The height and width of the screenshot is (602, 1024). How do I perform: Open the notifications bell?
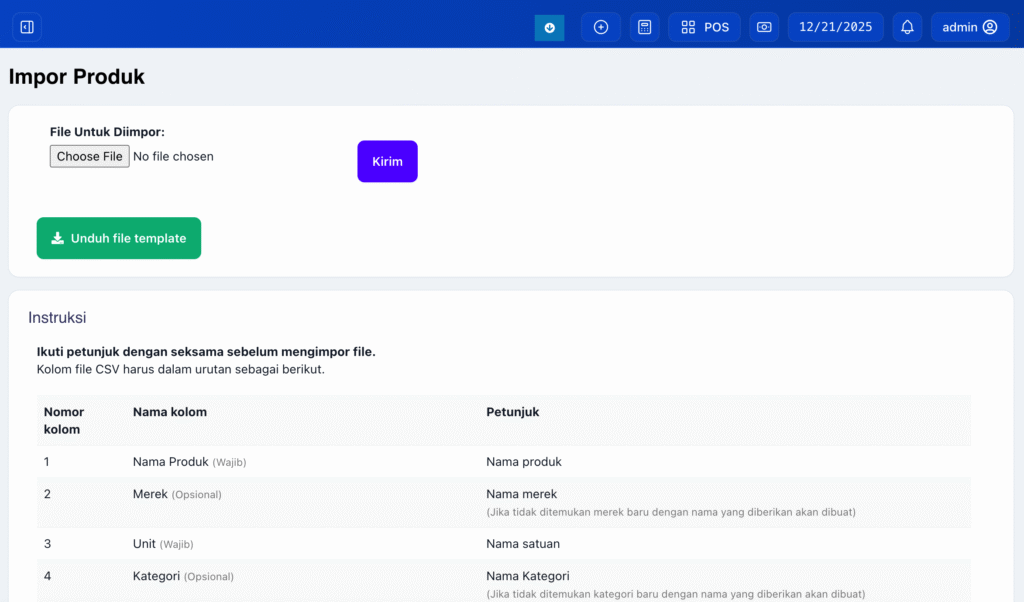(x=907, y=28)
